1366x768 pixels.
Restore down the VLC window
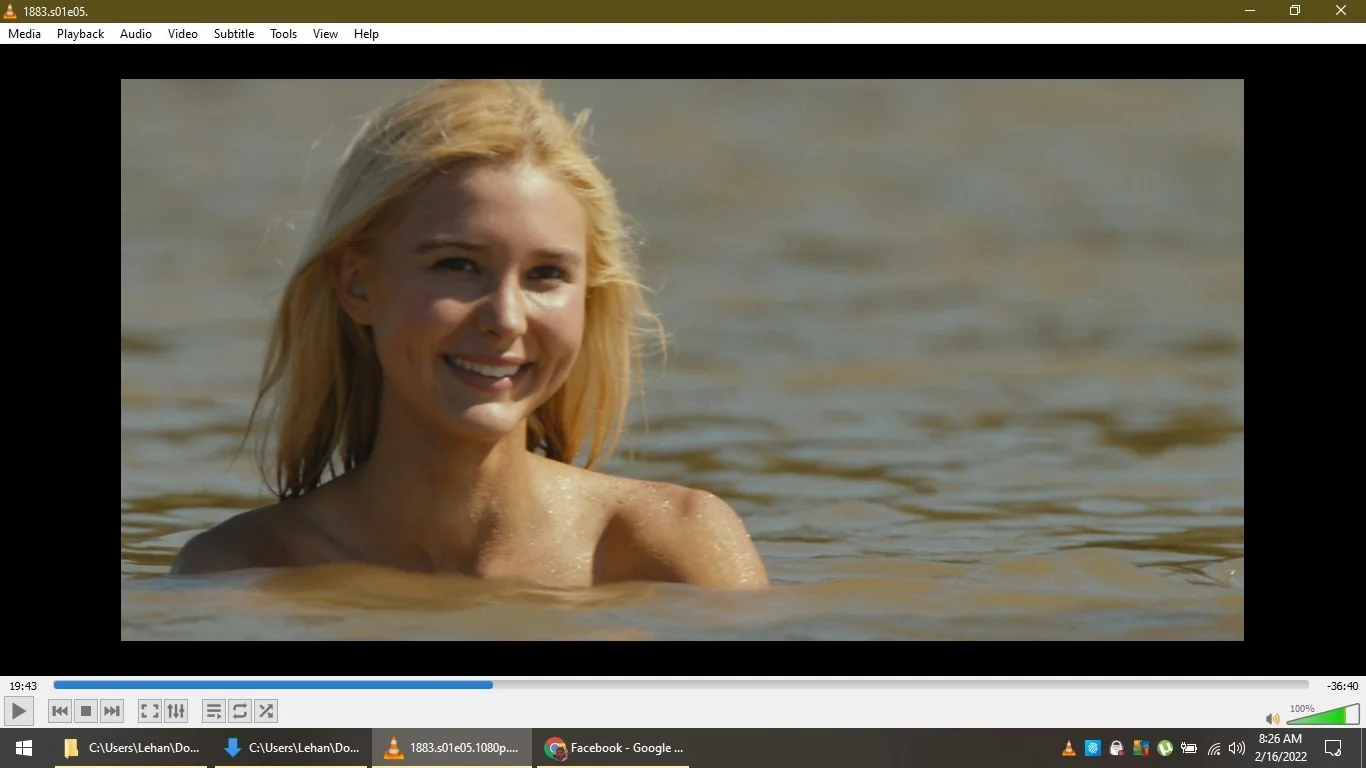[1296, 11]
